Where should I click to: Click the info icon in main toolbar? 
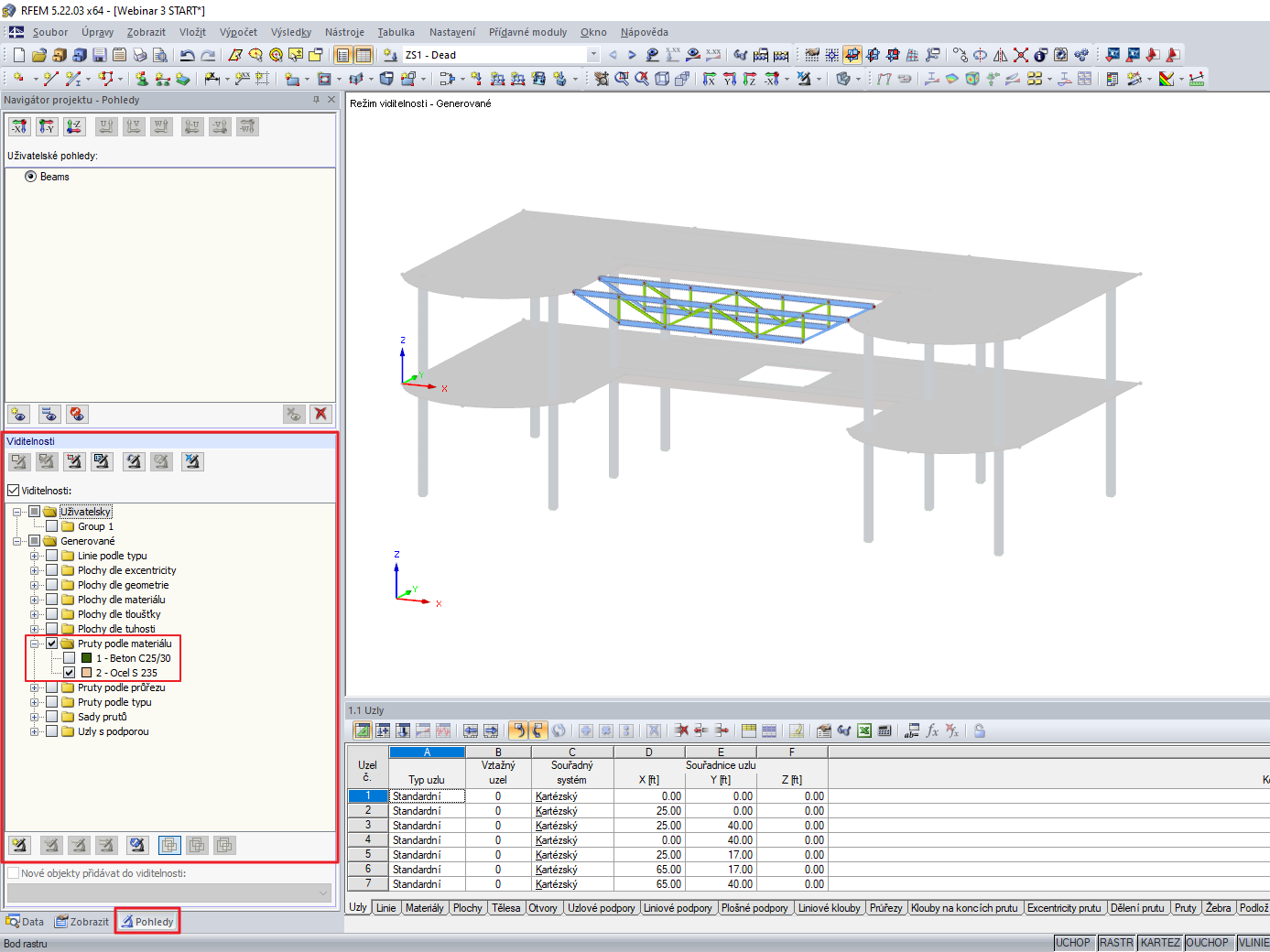1040,55
